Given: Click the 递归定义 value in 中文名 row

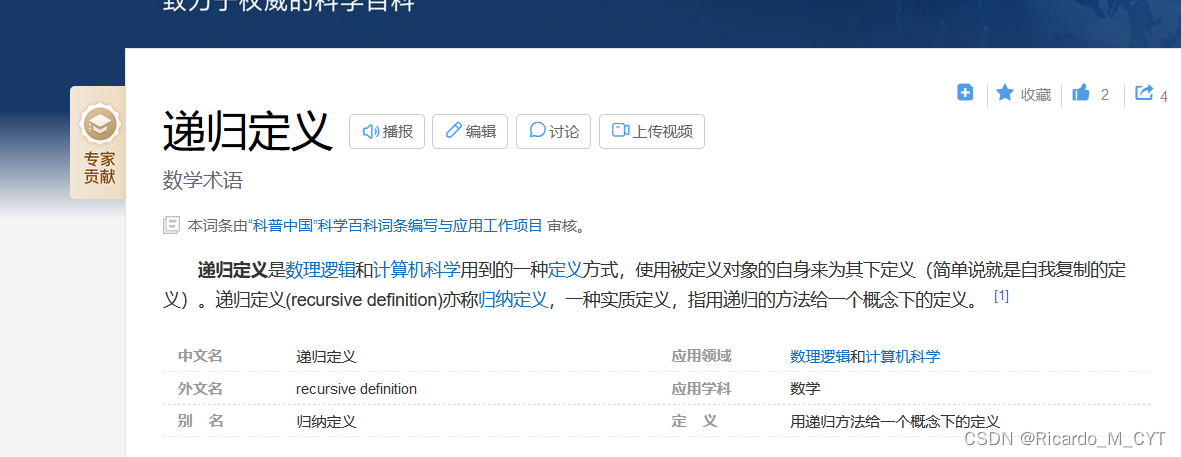Looking at the screenshot, I should (x=326, y=357).
